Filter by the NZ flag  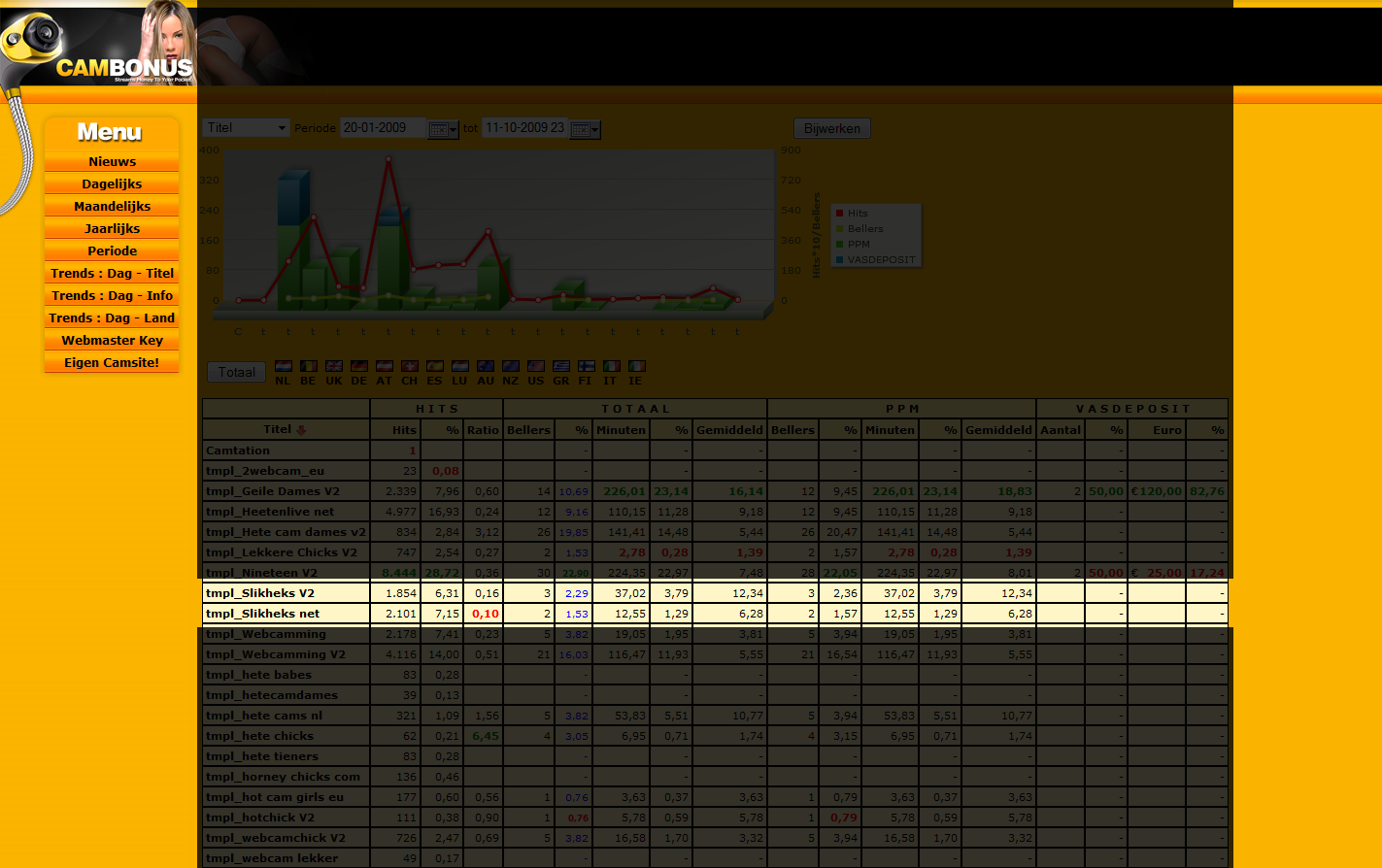coord(510,366)
